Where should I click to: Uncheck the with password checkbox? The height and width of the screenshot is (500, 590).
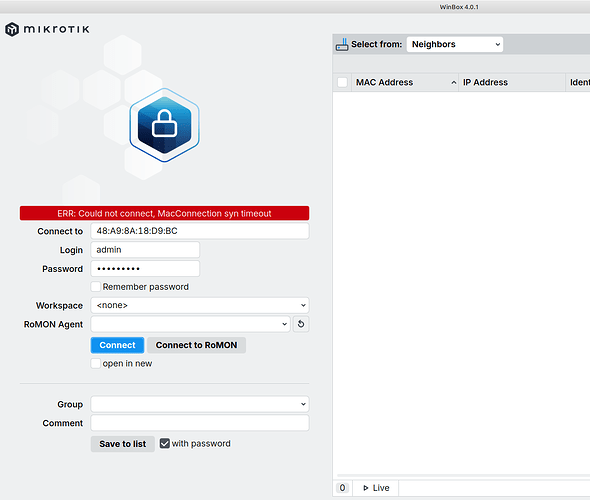pos(164,444)
